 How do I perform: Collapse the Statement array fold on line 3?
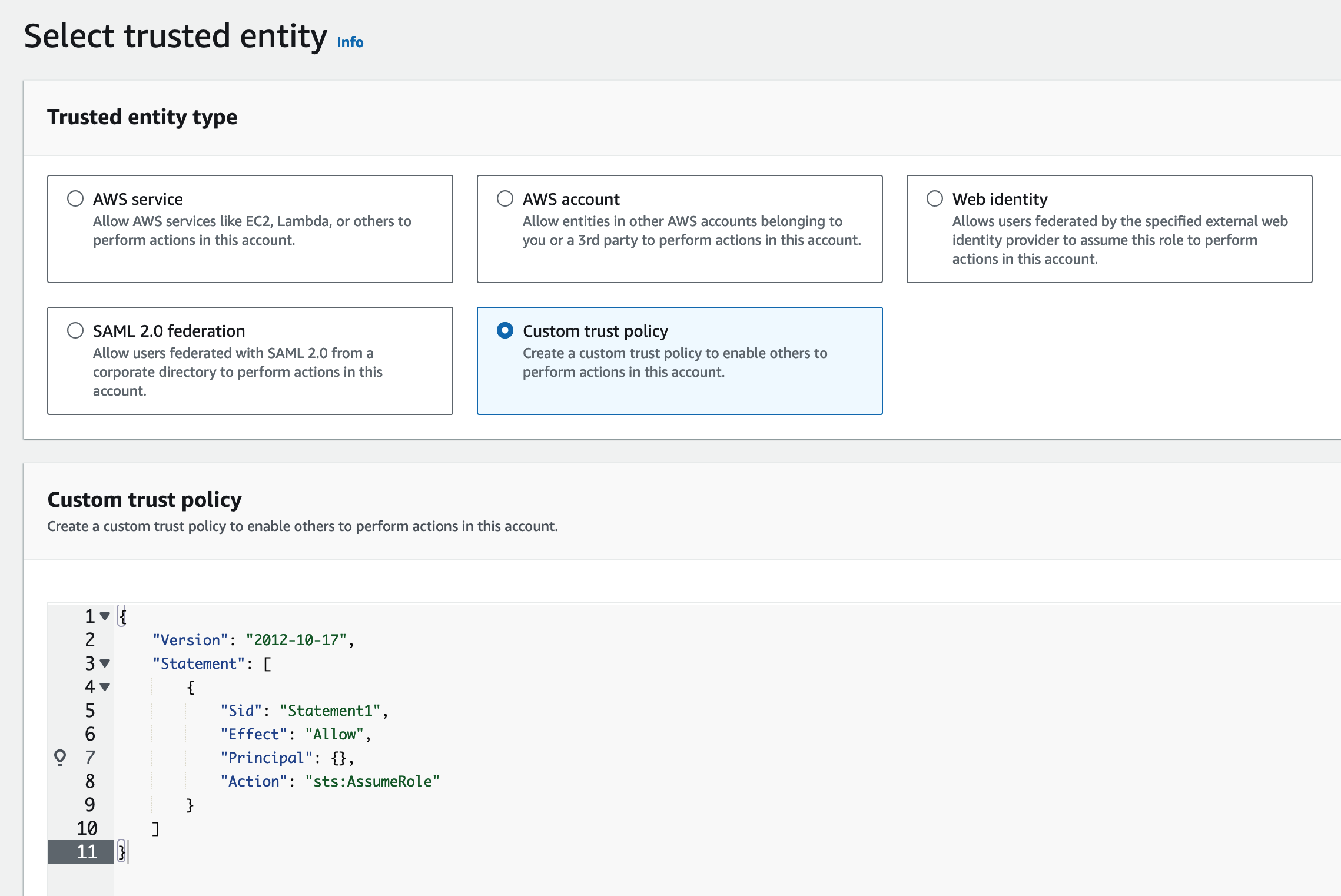pos(105,663)
